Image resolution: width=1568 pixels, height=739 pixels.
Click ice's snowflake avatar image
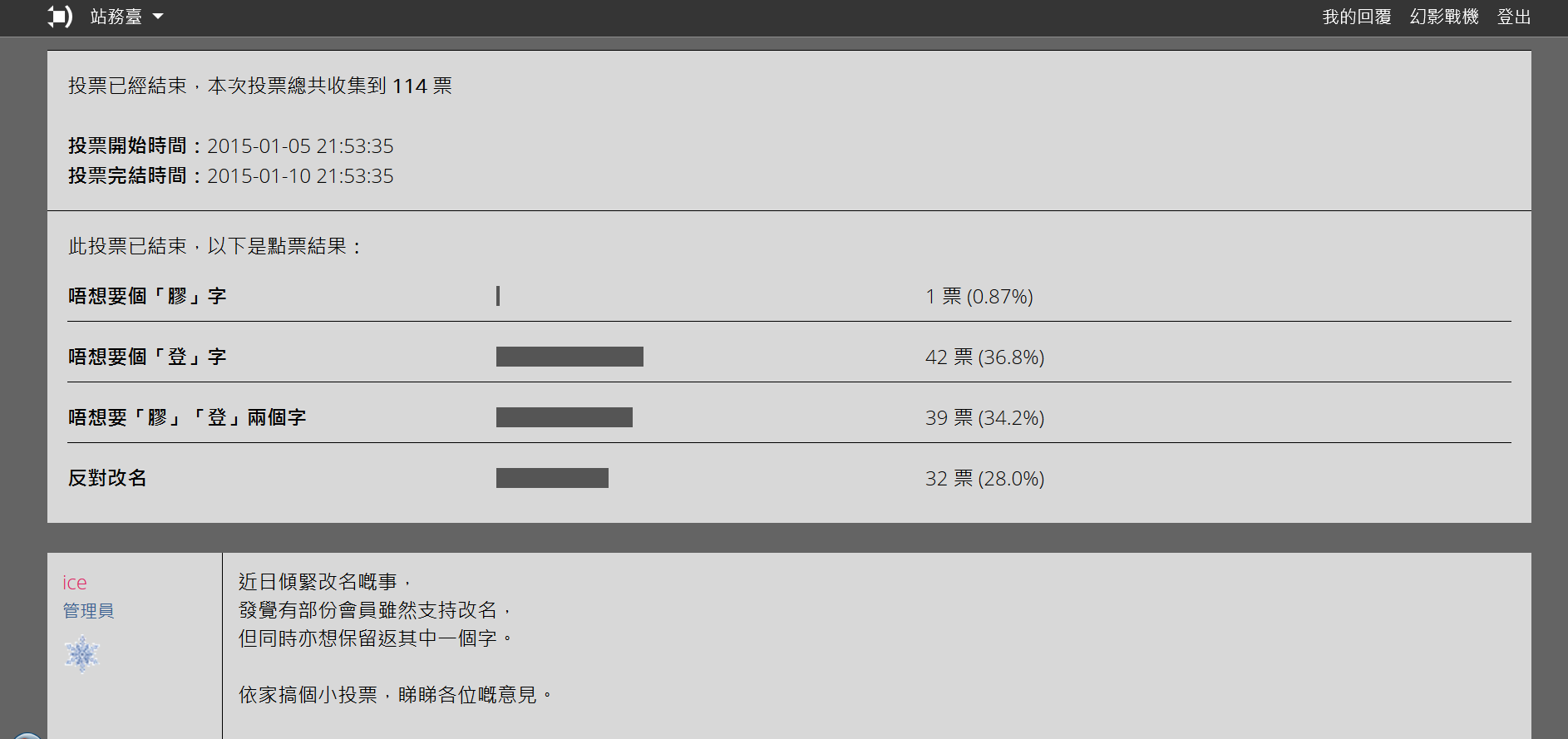point(81,654)
